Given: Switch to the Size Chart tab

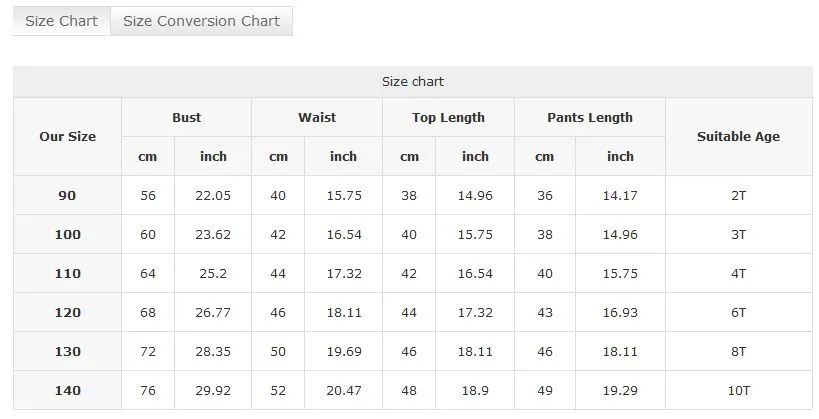Looking at the screenshot, I should [62, 21].
